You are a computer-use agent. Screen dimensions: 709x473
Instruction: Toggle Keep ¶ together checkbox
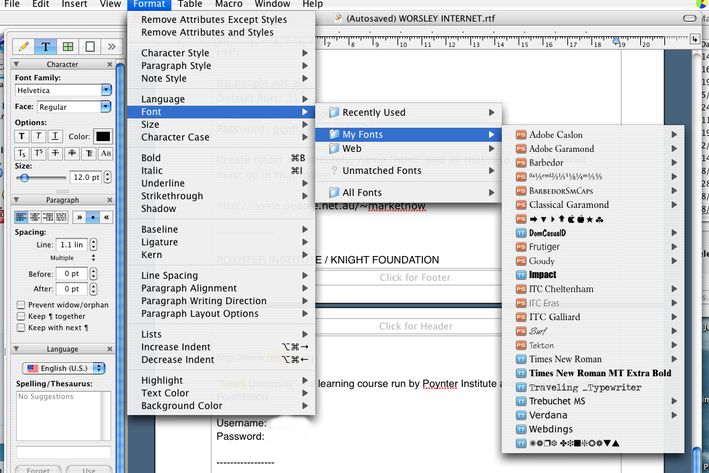coord(21,316)
